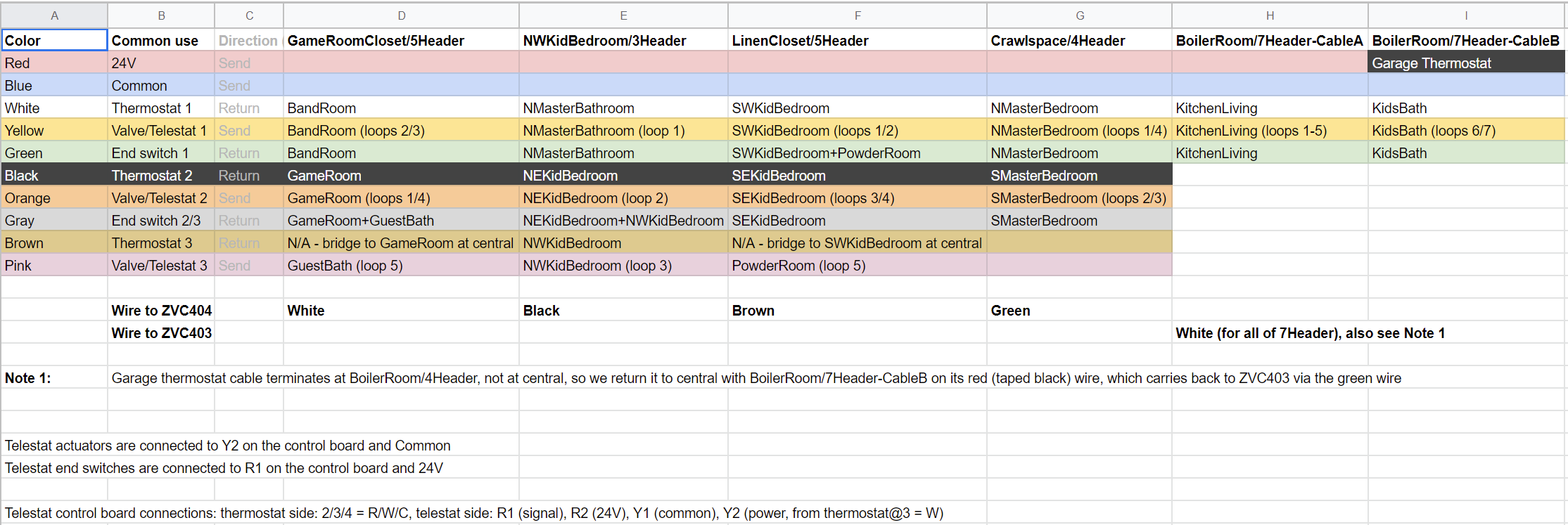Select 'SWKidBedroom (loops 1/2)' cell
Image resolution: width=1568 pixels, height=525 pixels.
[857, 130]
